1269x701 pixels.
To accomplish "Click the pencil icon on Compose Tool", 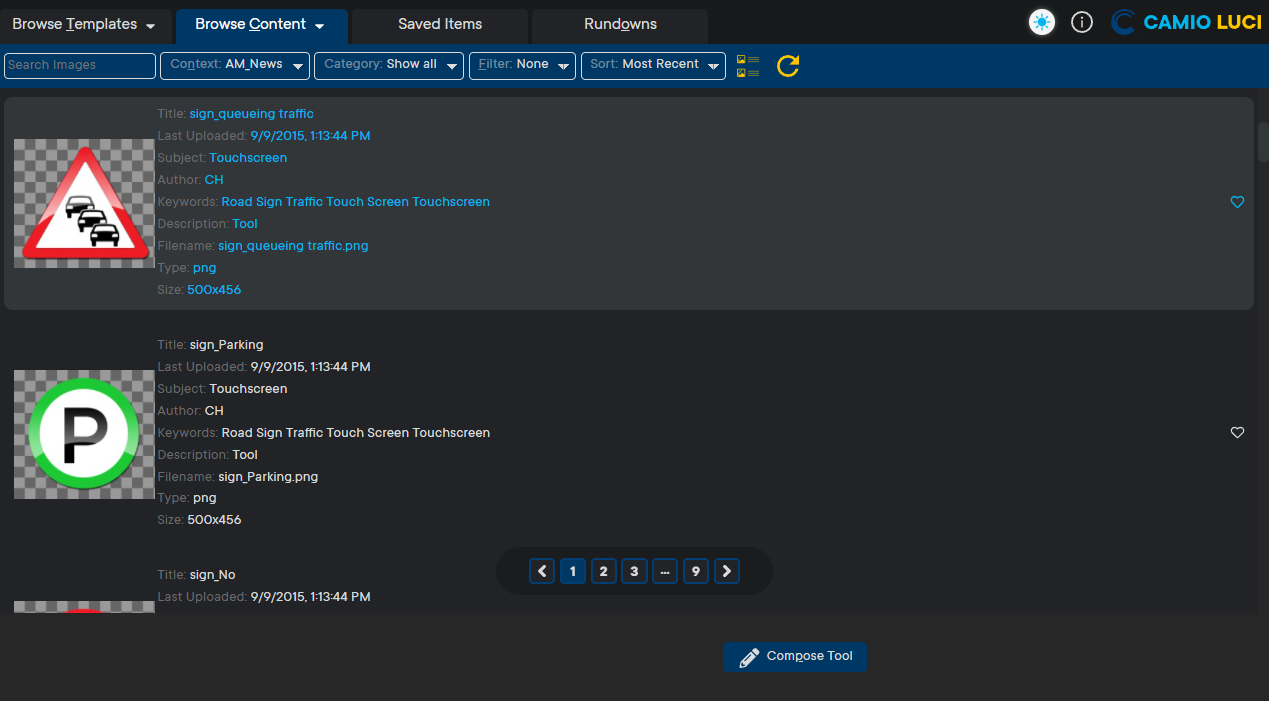I will coord(749,657).
